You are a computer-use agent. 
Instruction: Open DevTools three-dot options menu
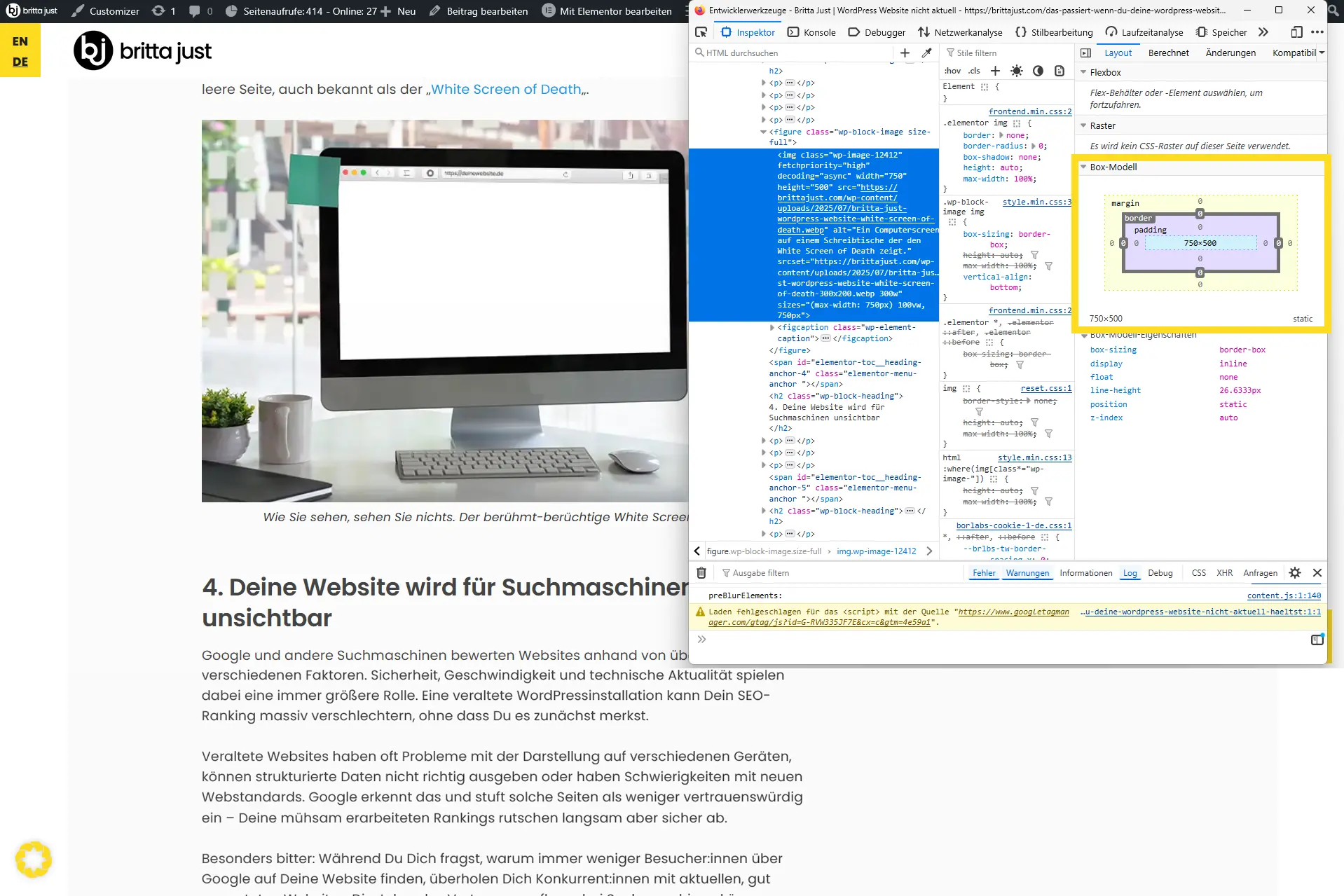pos(1317,32)
